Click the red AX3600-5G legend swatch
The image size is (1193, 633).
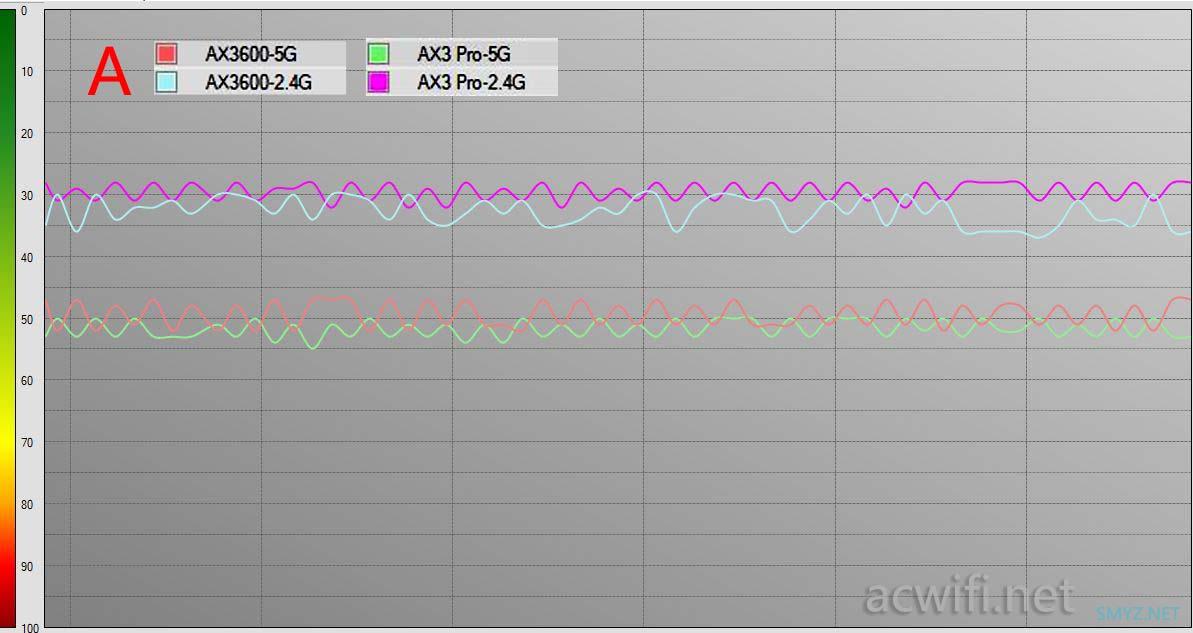coord(166,54)
